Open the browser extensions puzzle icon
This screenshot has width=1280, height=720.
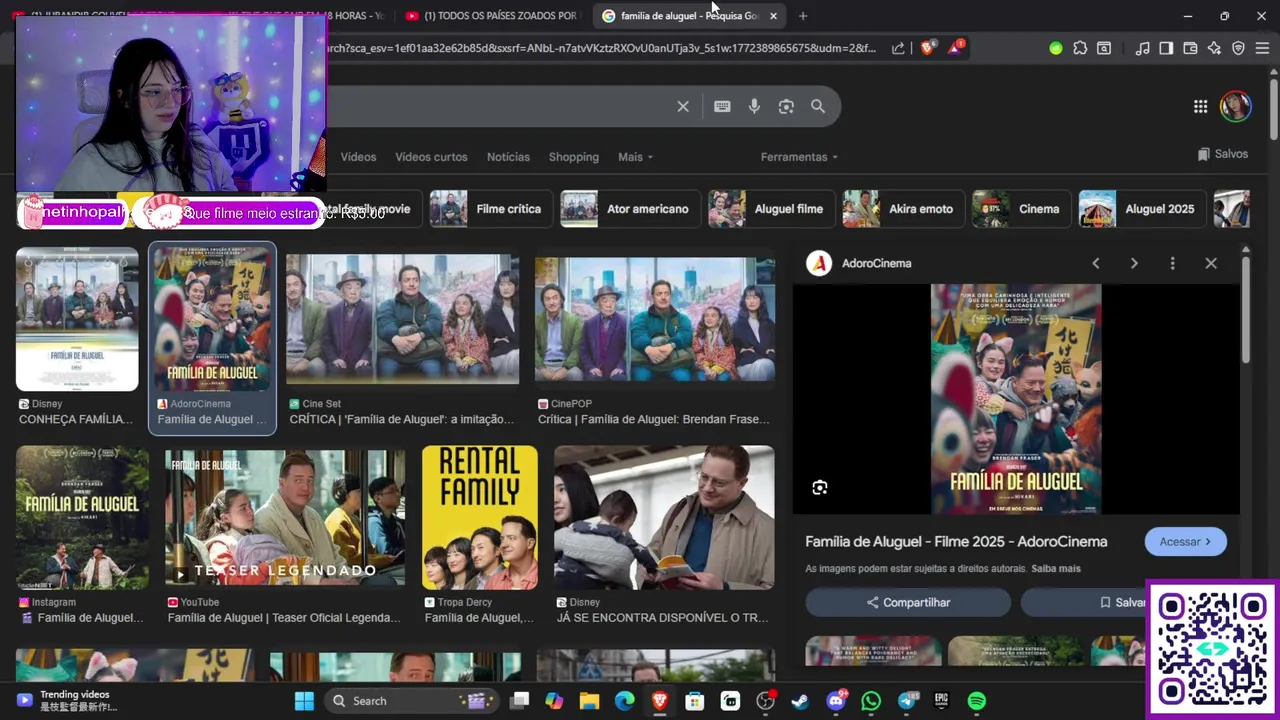coord(1080,48)
